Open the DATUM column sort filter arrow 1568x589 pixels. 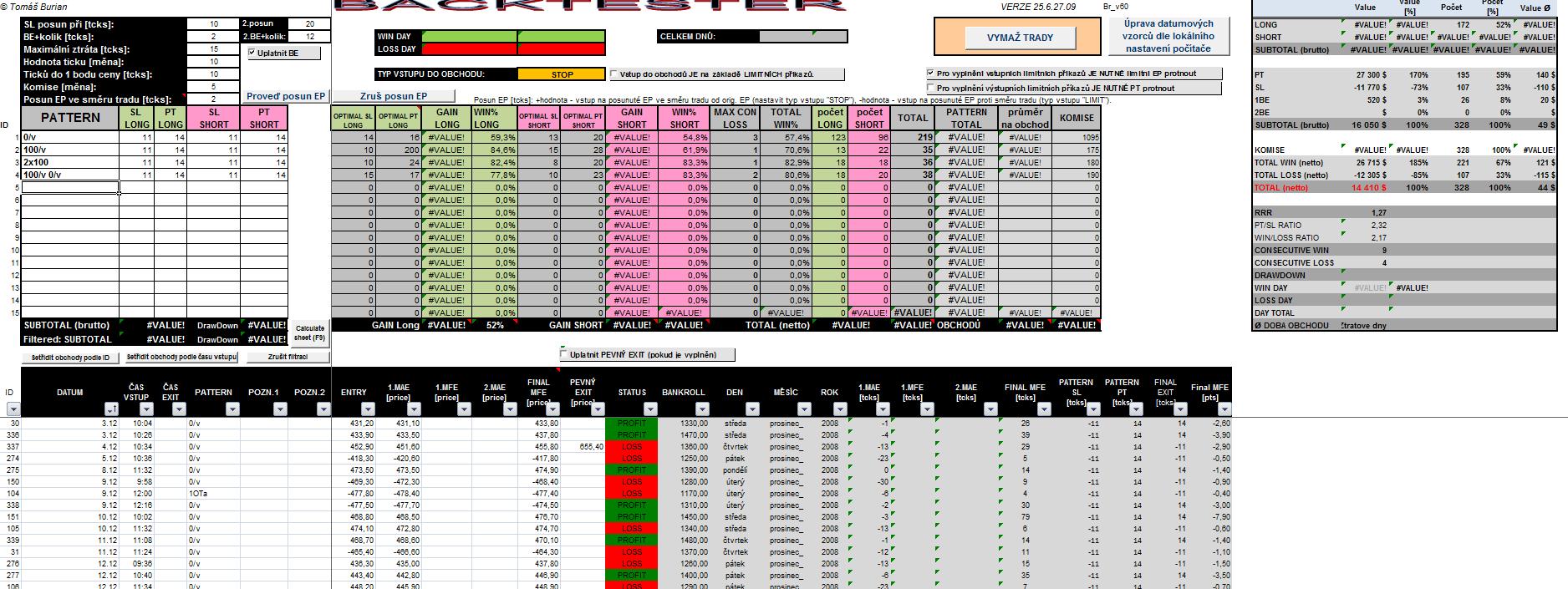(111, 409)
